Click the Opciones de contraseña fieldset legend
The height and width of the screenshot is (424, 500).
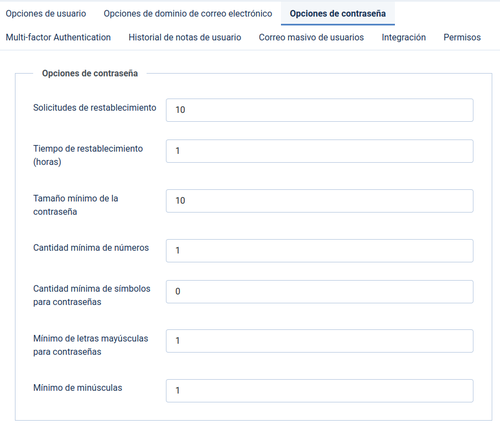pyautogui.click(x=90, y=73)
